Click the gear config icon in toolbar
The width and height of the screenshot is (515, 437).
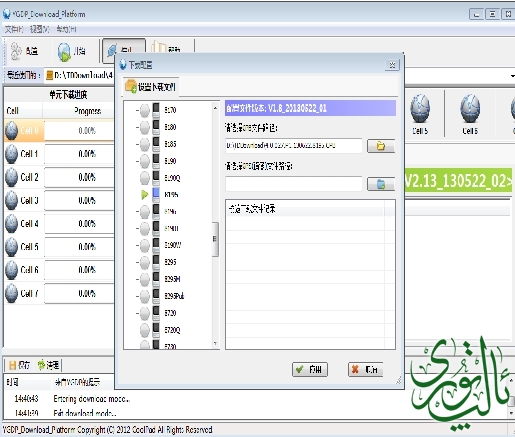pyautogui.click(x=16, y=51)
